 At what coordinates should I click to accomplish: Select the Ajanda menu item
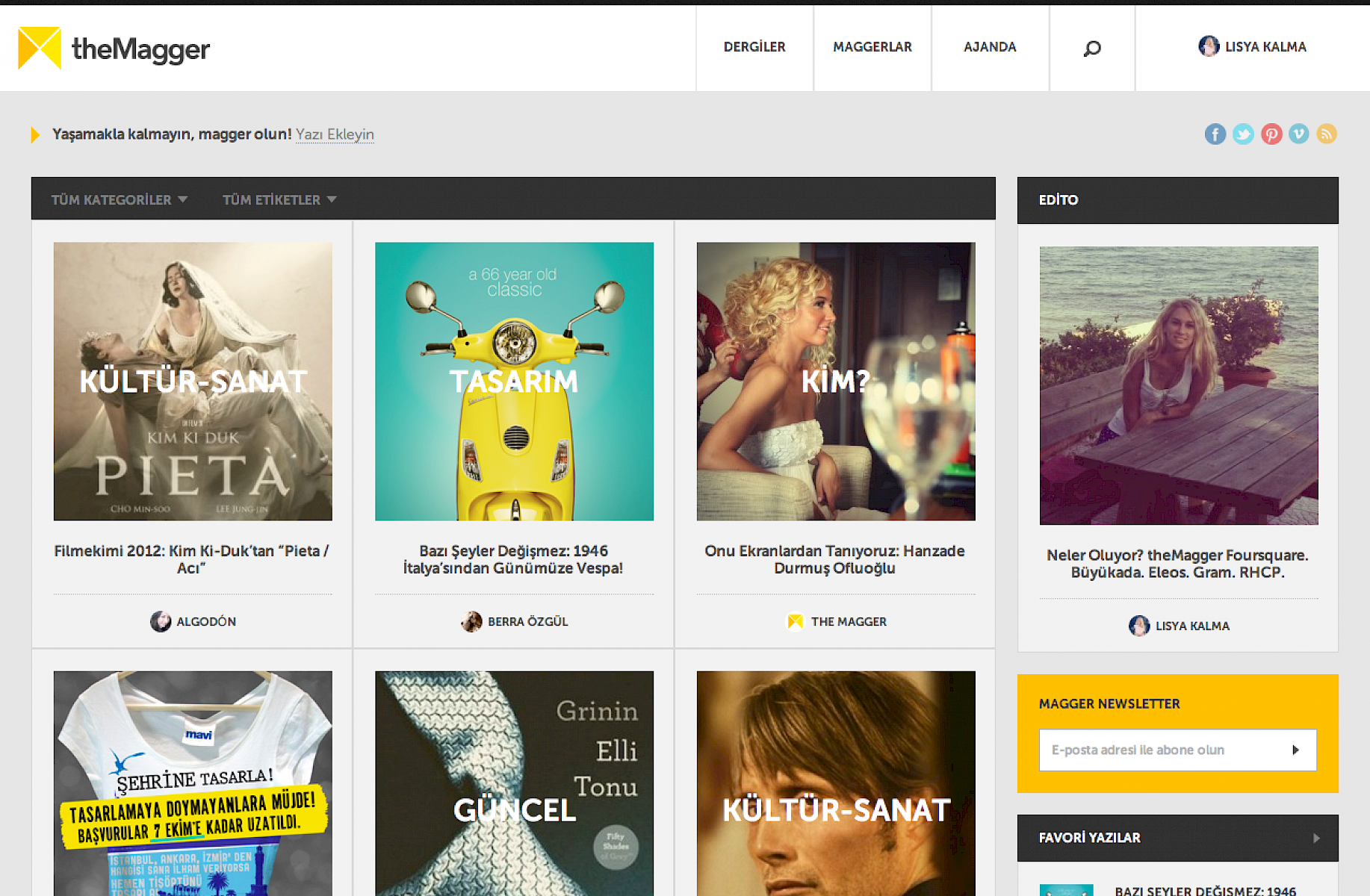[x=990, y=47]
